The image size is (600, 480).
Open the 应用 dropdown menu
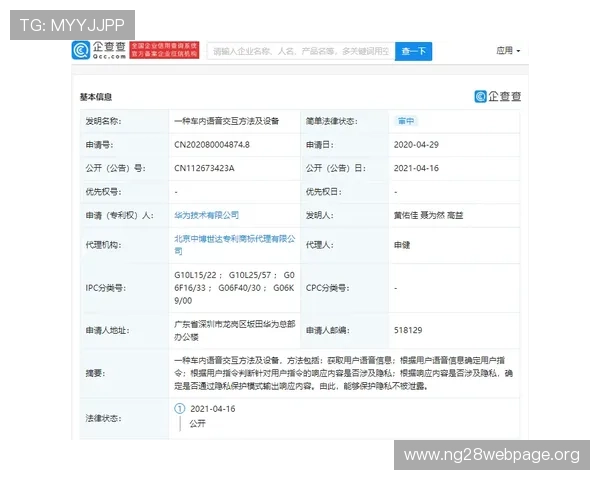pos(508,51)
